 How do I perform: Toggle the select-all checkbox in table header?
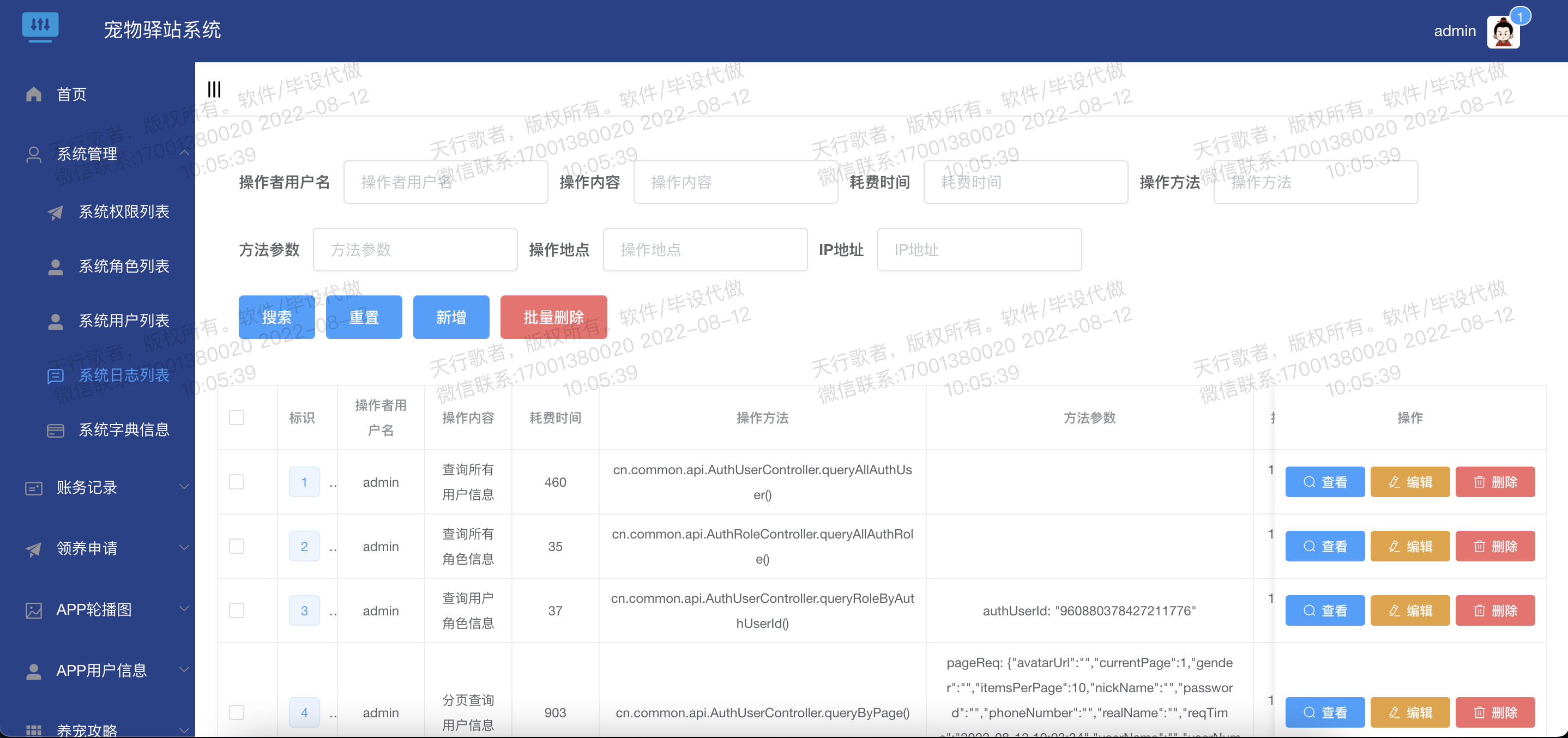[237, 418]
